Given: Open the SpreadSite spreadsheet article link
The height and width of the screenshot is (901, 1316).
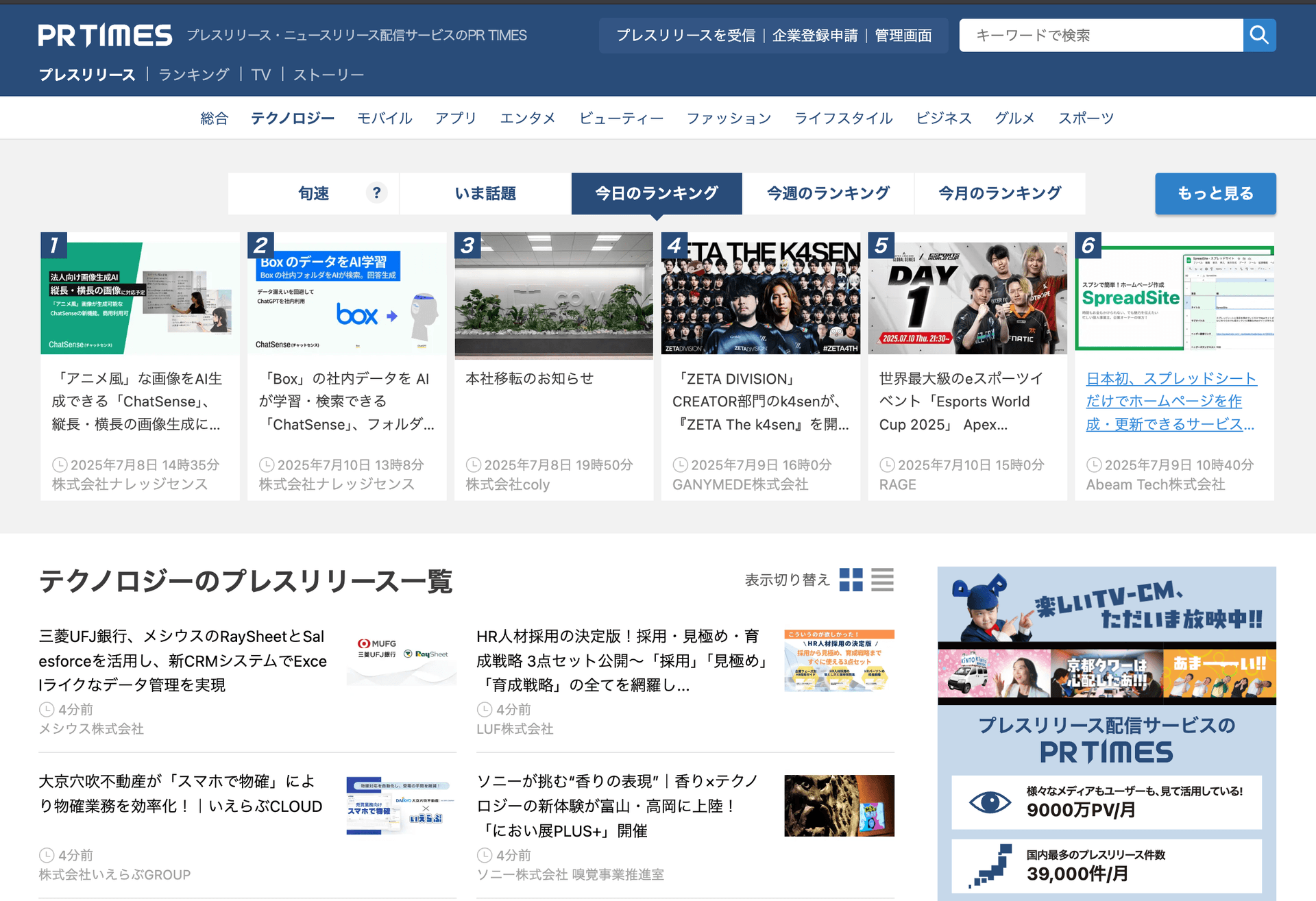Looking at the screenshot, I should tap(1171, 402).
